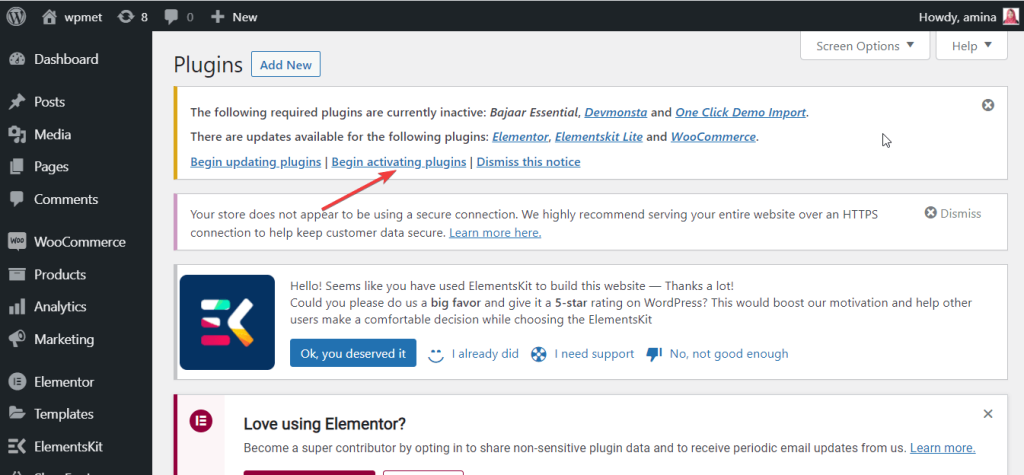Click the large ElementsKit logo image
1024x475 pixels.
click(x=227, y=322)
